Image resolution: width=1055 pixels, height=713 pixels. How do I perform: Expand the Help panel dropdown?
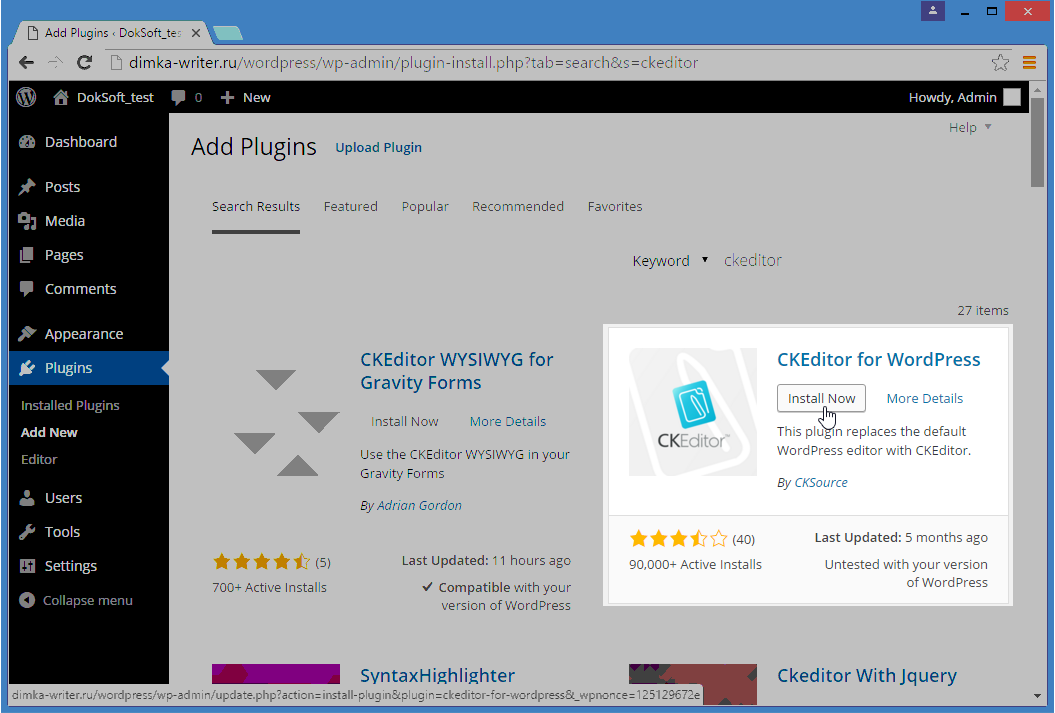click(970, 127)
